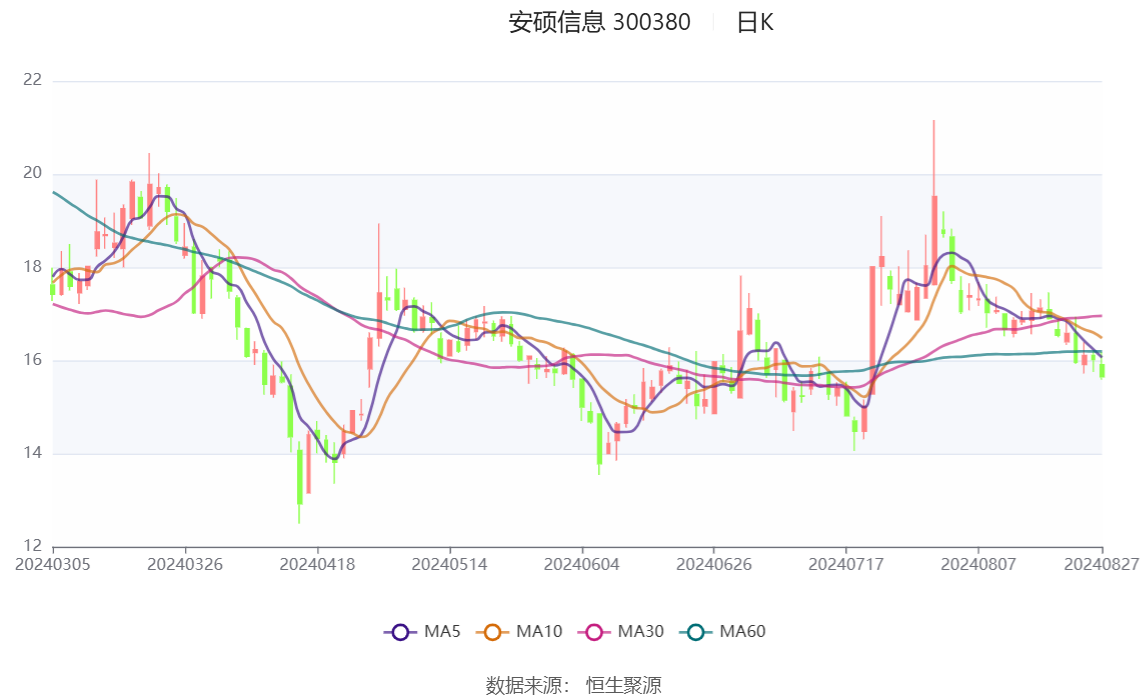The width and height of the screenshot is (1147, 699).
Task: Click the 20240305 date axis label
Action: tap(53, 564)
